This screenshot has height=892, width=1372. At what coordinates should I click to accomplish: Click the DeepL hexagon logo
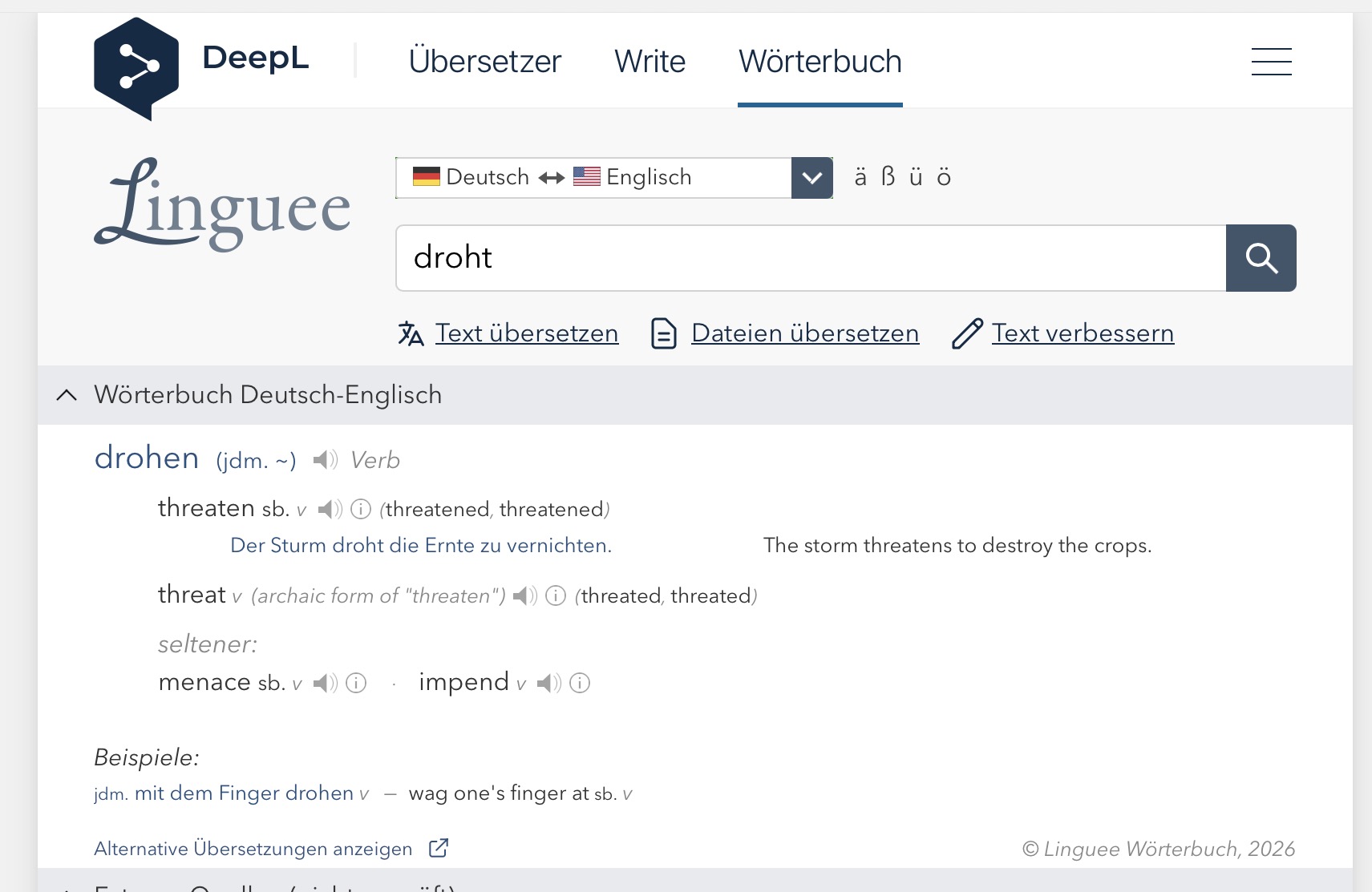[x=136, y=68]
